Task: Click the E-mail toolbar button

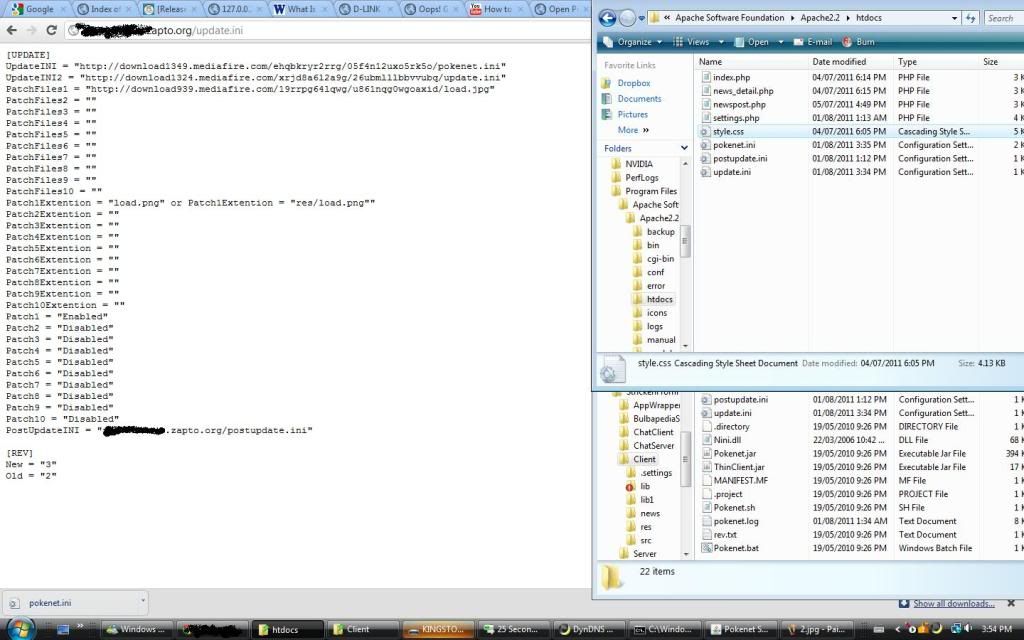Action: click(811, 42)
